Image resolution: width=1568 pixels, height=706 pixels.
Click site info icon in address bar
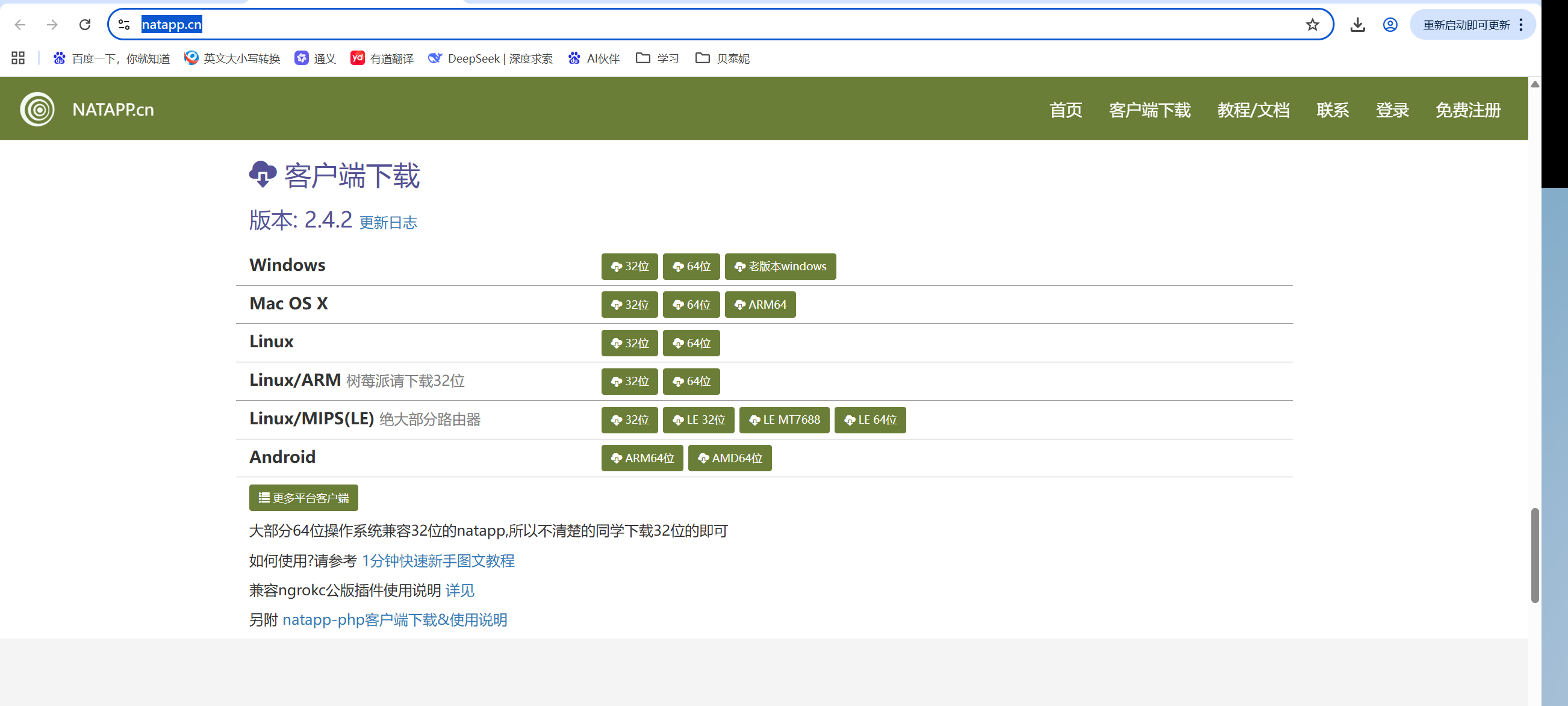[124, 25]
